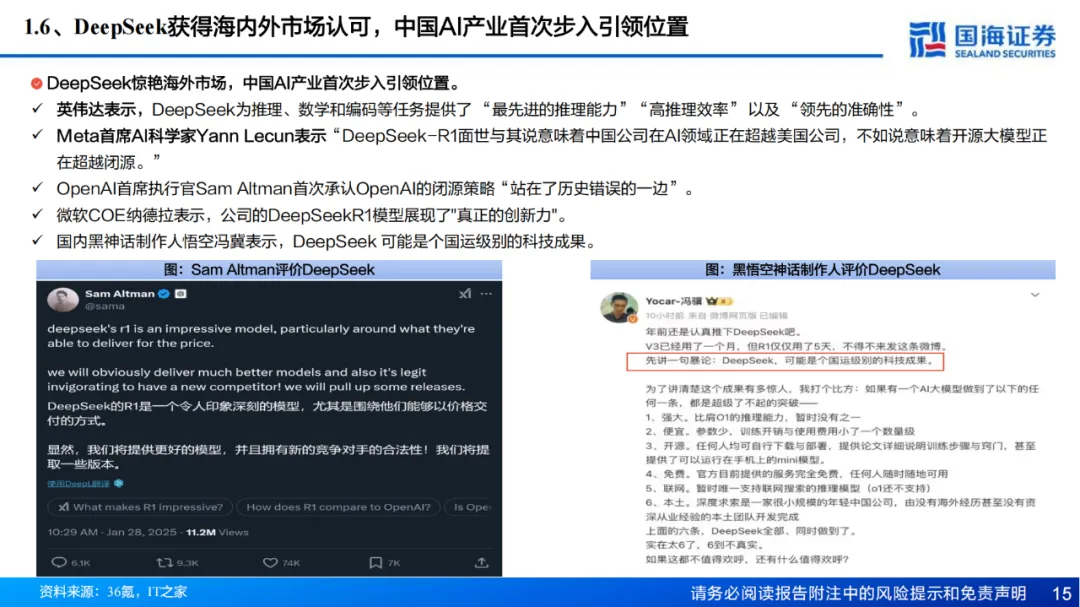1080x607 pixels.
Task: Click the @sama handle
Action: click(x=105, y=306)
